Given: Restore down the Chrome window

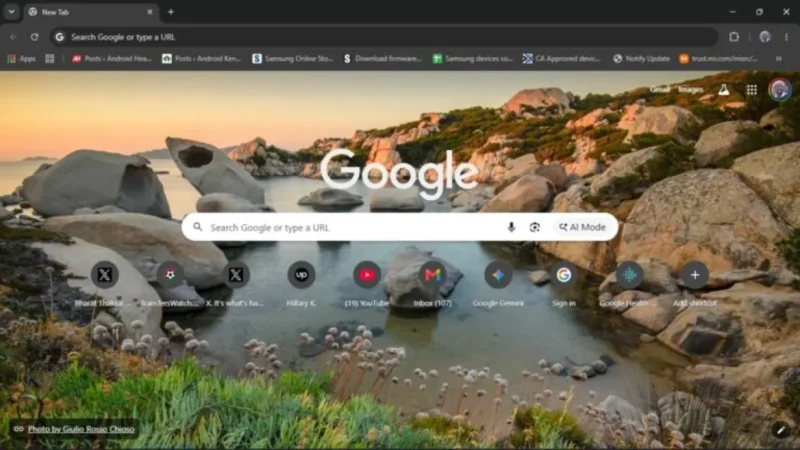Looking at the screenshot, I should (759, 12).
